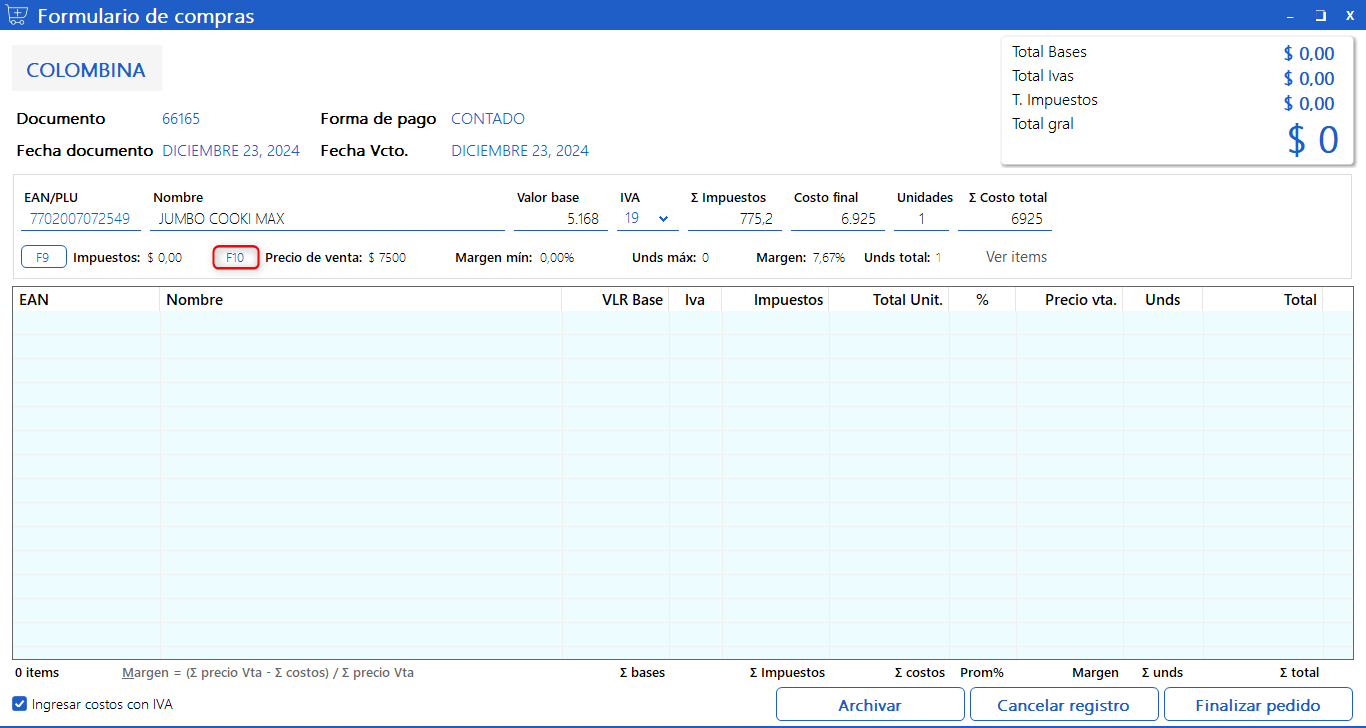This screenshot has height=728, width=1366.
Task: Click the VLR Base column header
Action: (615, 299)
